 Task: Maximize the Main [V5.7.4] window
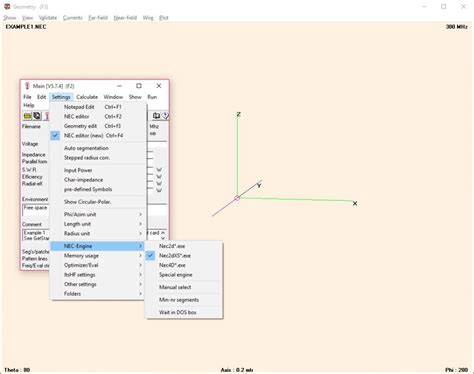click(139, 86)
